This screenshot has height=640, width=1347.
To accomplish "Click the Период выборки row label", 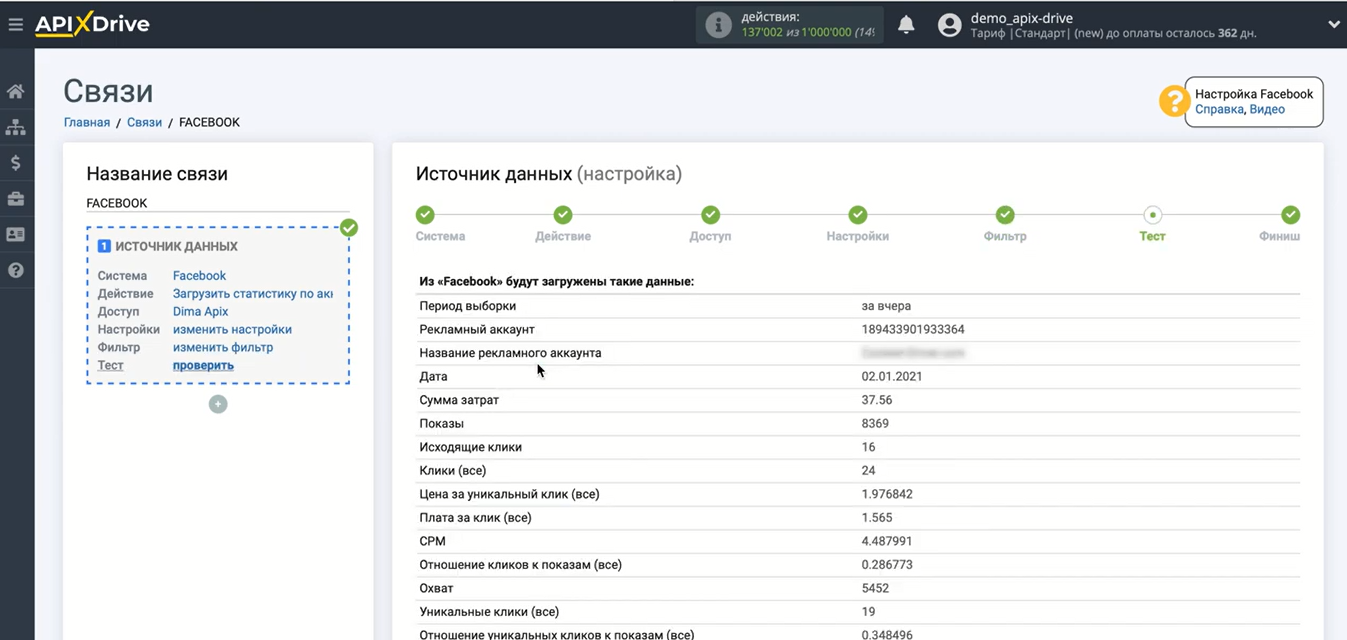I will (468, 306).
